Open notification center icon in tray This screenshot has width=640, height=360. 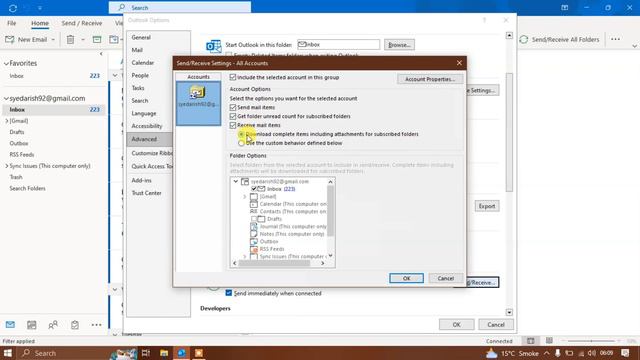coord(625,353)
